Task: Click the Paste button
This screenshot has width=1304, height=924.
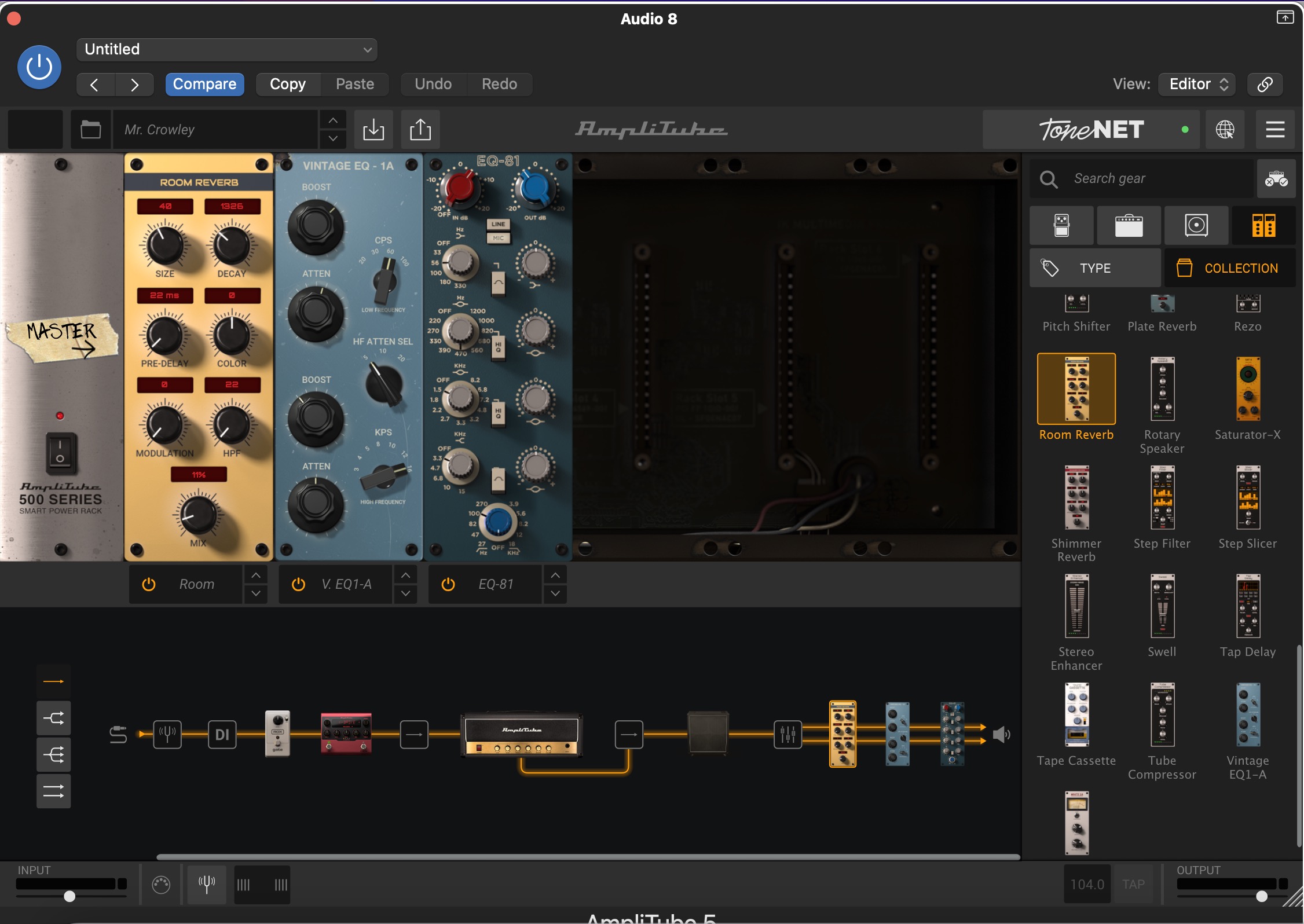Action: (x=355, y=85)
